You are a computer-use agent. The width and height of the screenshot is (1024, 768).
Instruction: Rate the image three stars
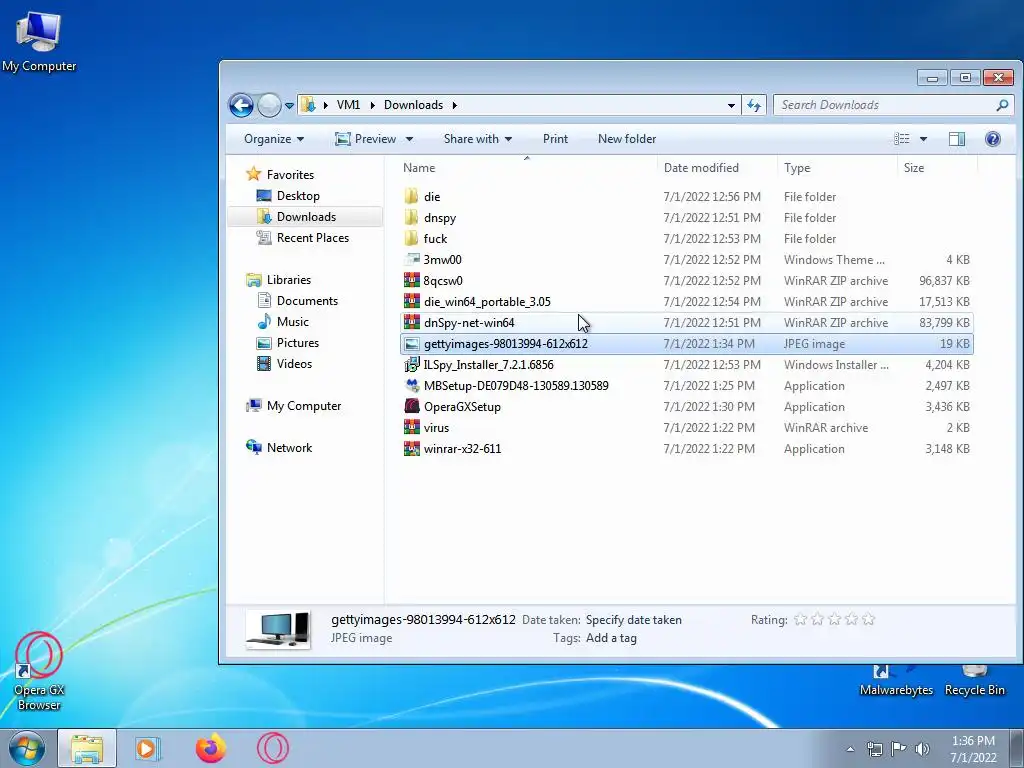coord(834,619)
